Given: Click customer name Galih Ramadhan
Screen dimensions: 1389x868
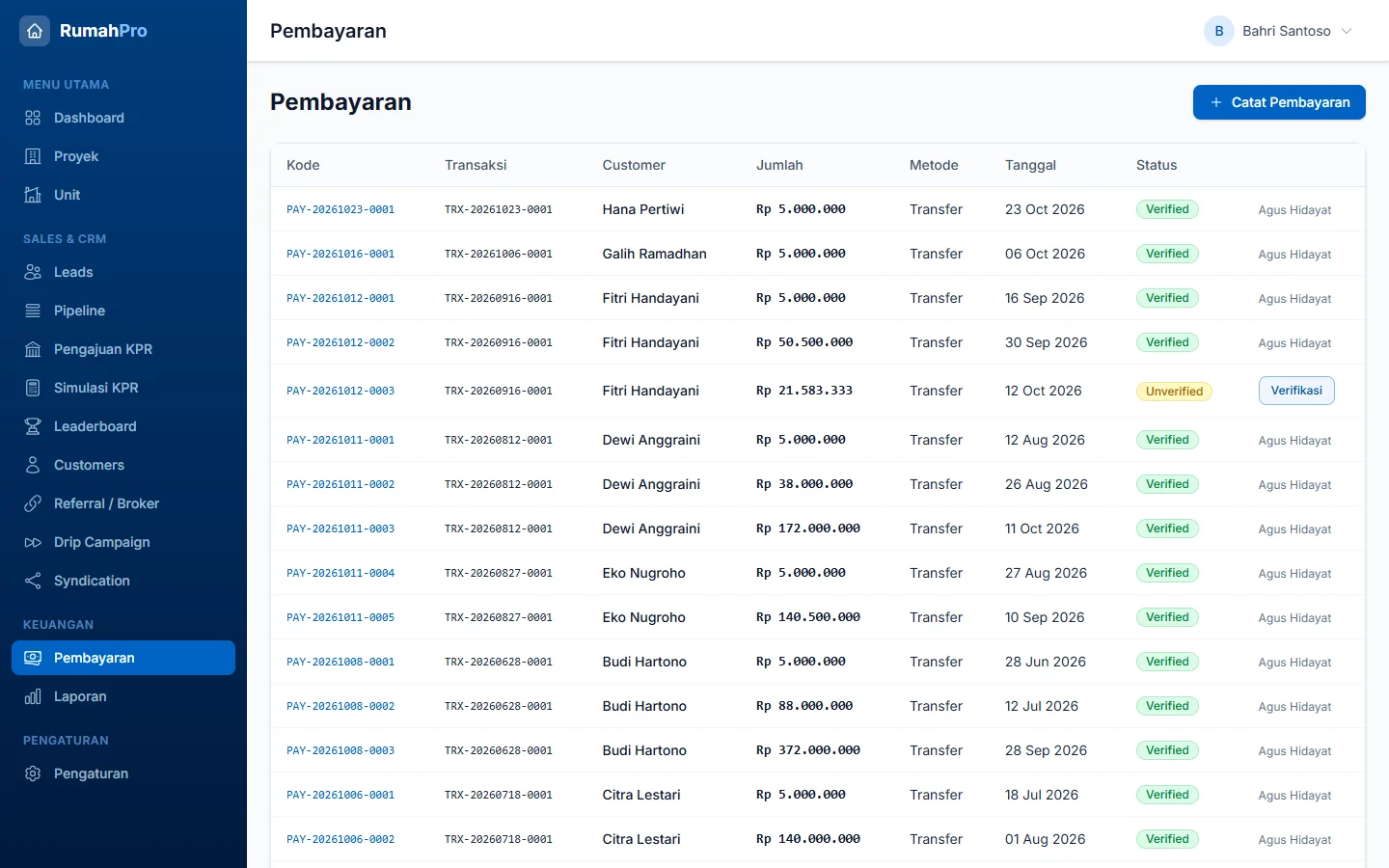Looking at the screenshot, I should point(654,254).
